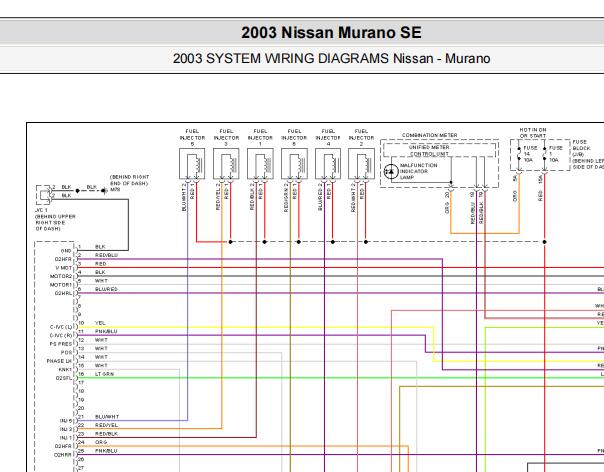Image resolution: width=604 pixels, height=472 pixels.
Task: Click the "O2SFL" pin label
Action: [x=64, y=378]
